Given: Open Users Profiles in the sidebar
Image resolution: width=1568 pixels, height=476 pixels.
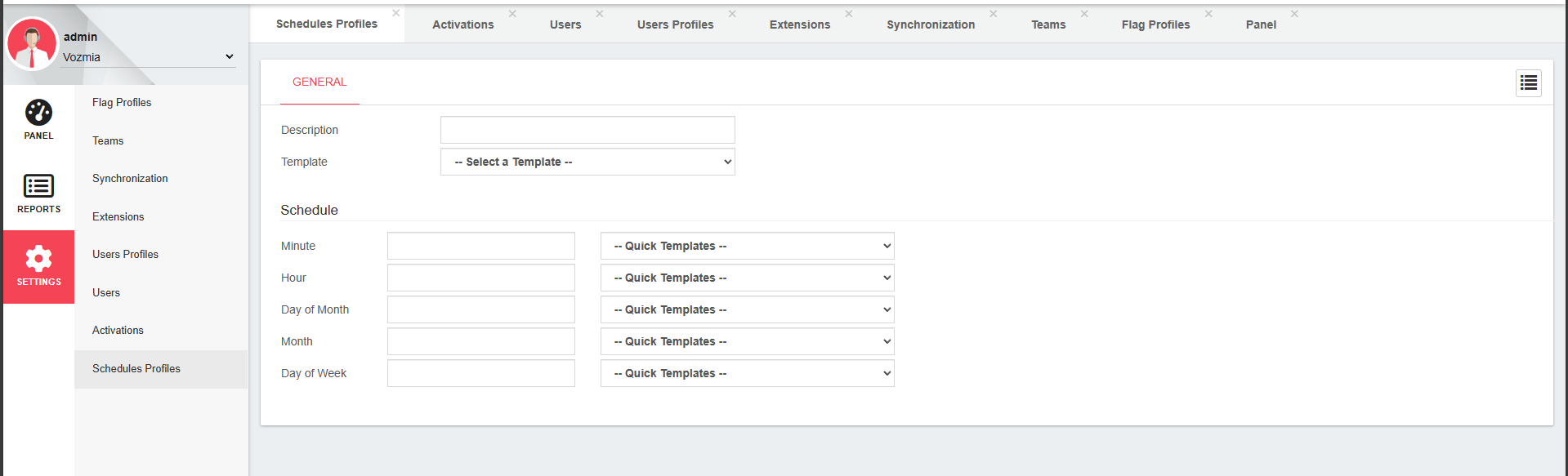Looking at the screenshot, I should pos(125,255).
